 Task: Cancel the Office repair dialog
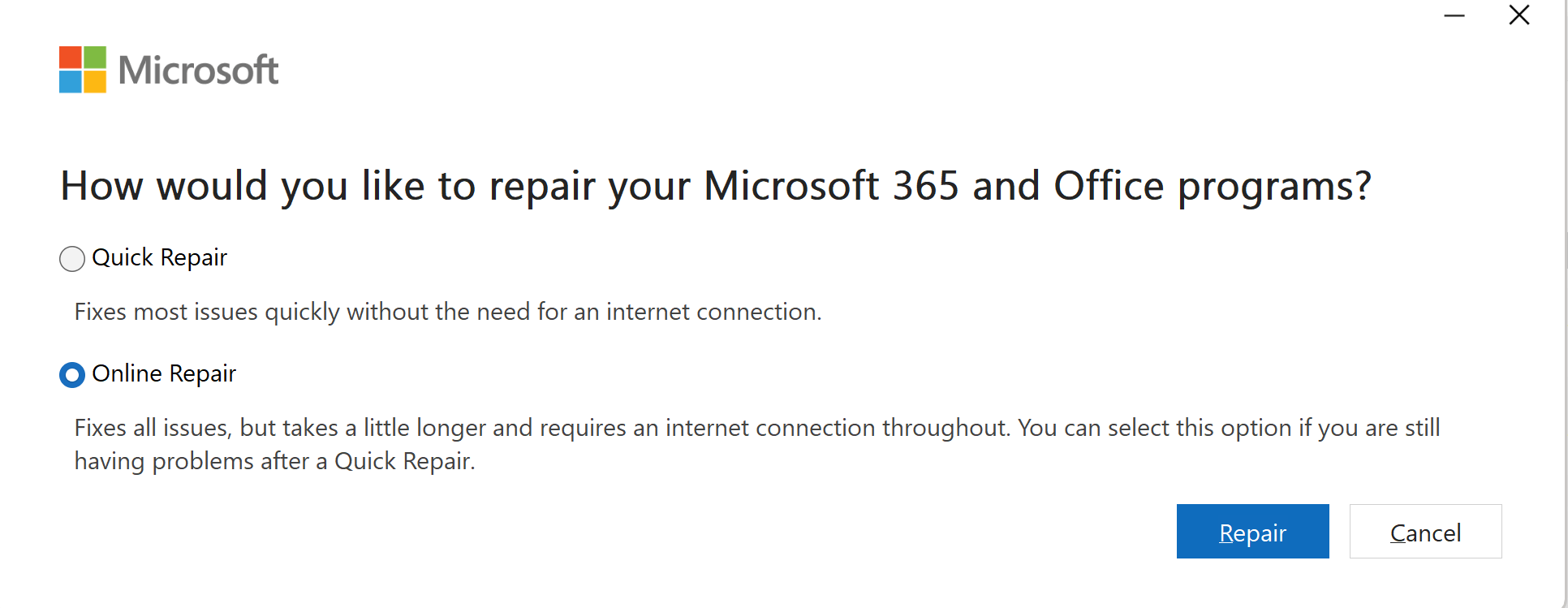coord(1425,532)
